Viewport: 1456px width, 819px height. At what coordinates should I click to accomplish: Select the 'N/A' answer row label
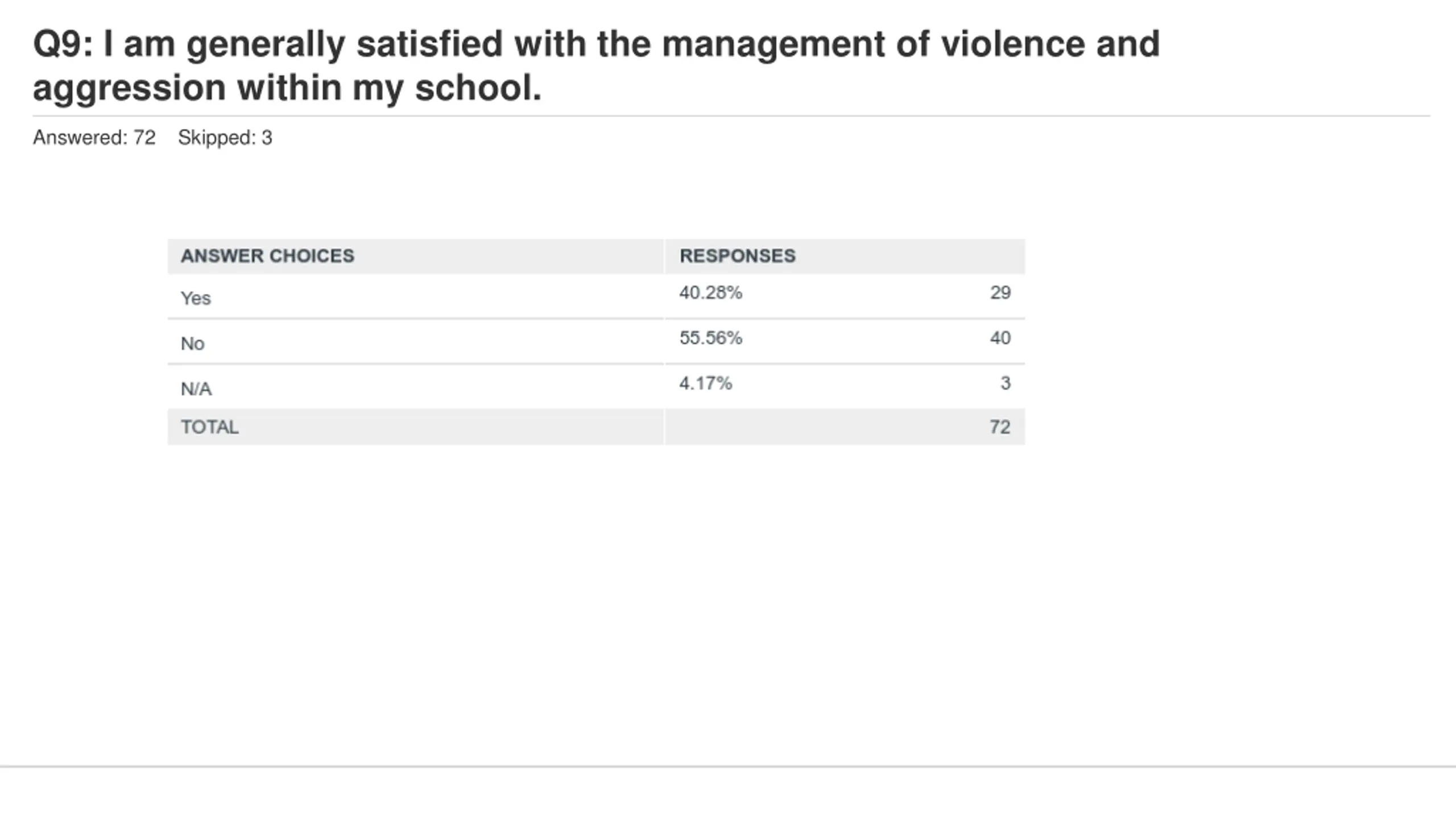pos(196,389)
